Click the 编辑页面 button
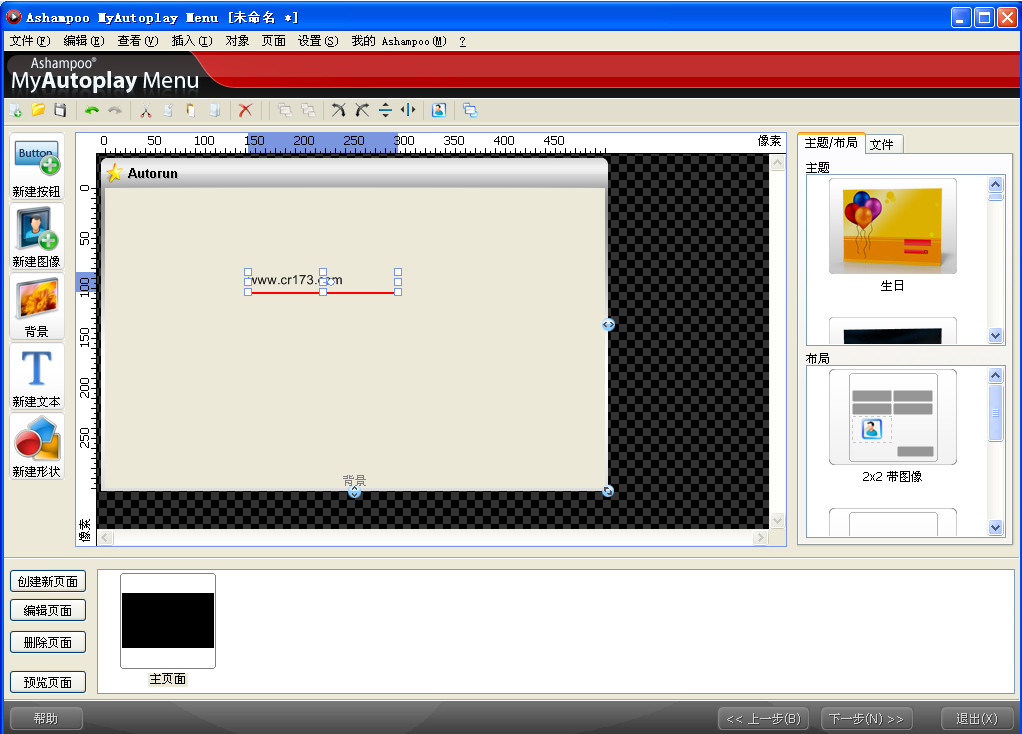 pos(48,611)
